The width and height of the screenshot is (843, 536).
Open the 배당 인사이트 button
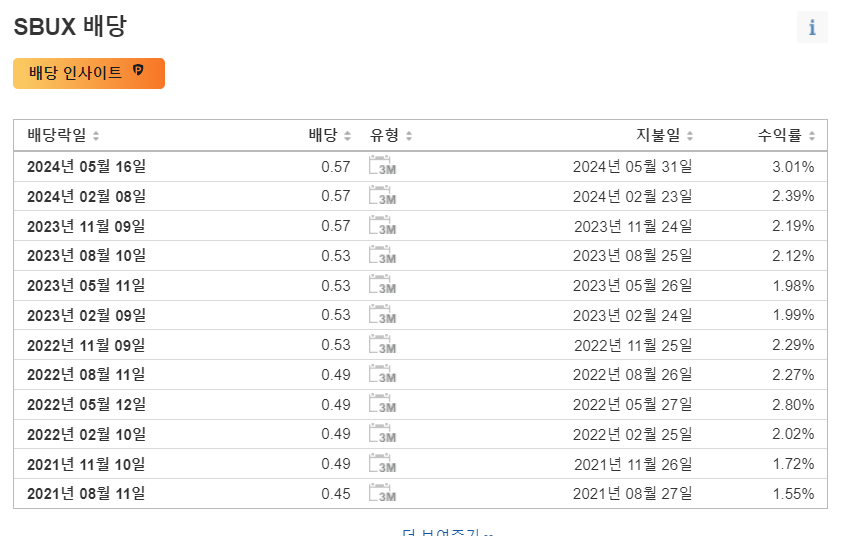coord(89,73)
